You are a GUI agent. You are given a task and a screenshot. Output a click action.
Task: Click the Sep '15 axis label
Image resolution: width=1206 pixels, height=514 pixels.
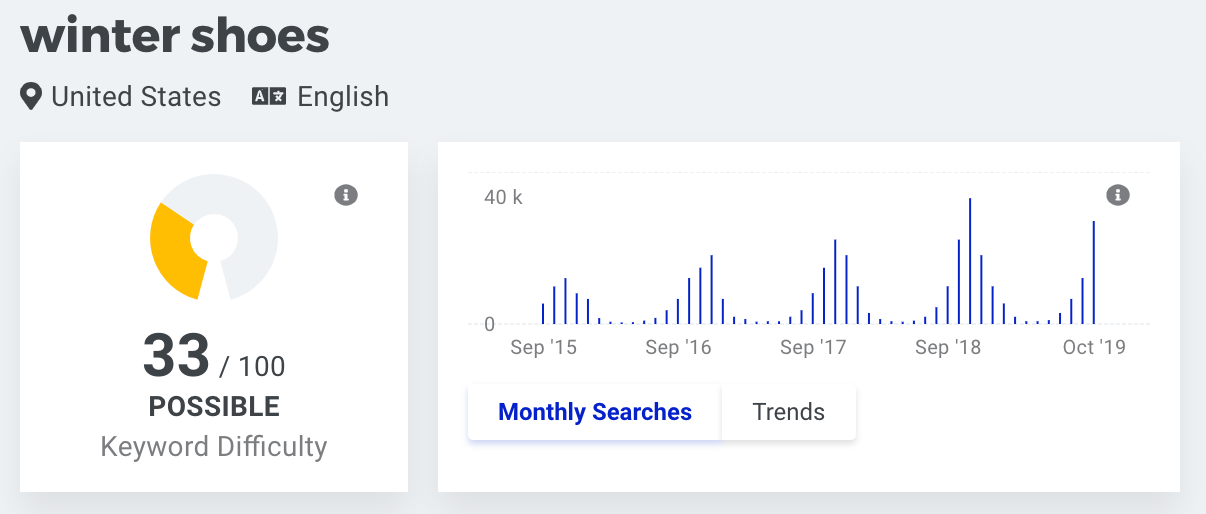tap(544, 348)
